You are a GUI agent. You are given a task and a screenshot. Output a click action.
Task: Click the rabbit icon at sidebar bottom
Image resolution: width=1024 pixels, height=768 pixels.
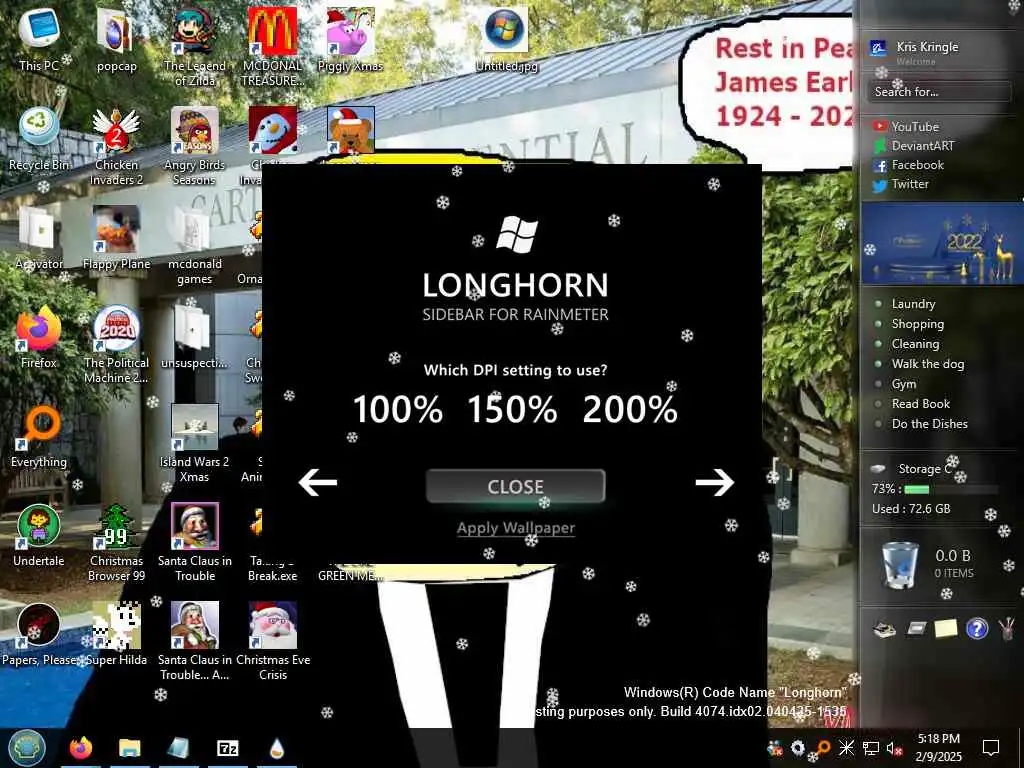(1008, 628)
